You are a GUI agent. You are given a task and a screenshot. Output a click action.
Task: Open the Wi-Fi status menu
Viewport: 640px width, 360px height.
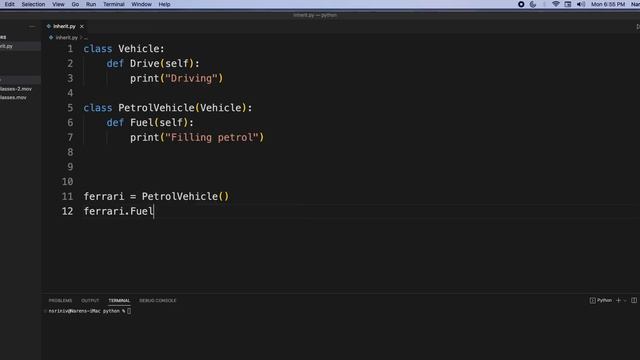(556, 4)
